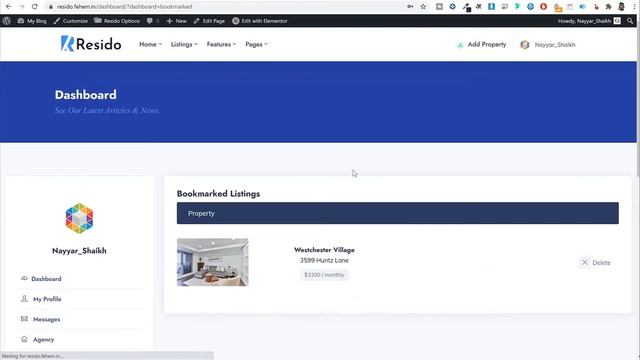The image size is (640, 360).
Task: Open the Dashboard sidebar link
Action: tap(46, 279)
